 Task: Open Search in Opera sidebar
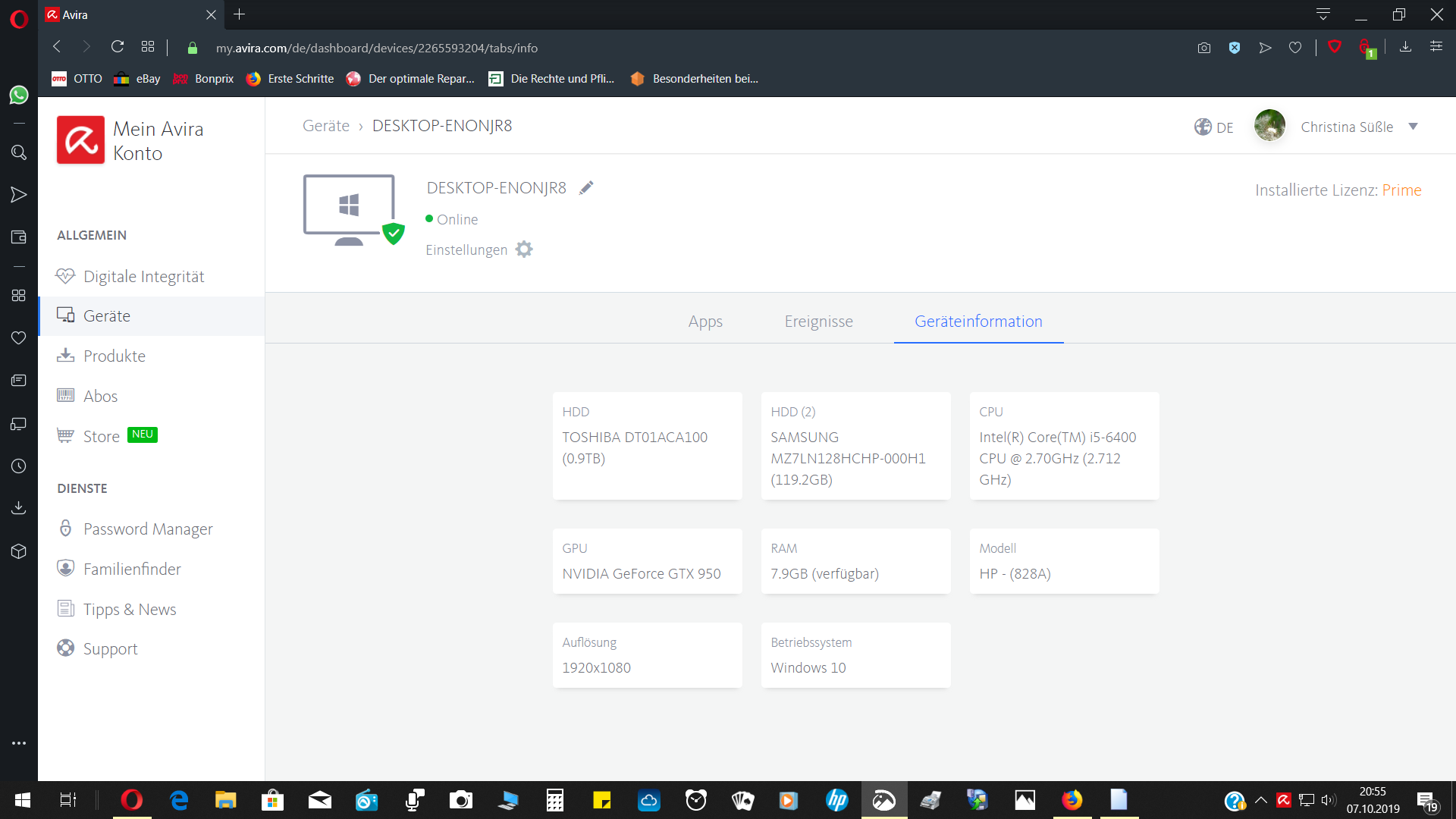(x=19, y=152)
